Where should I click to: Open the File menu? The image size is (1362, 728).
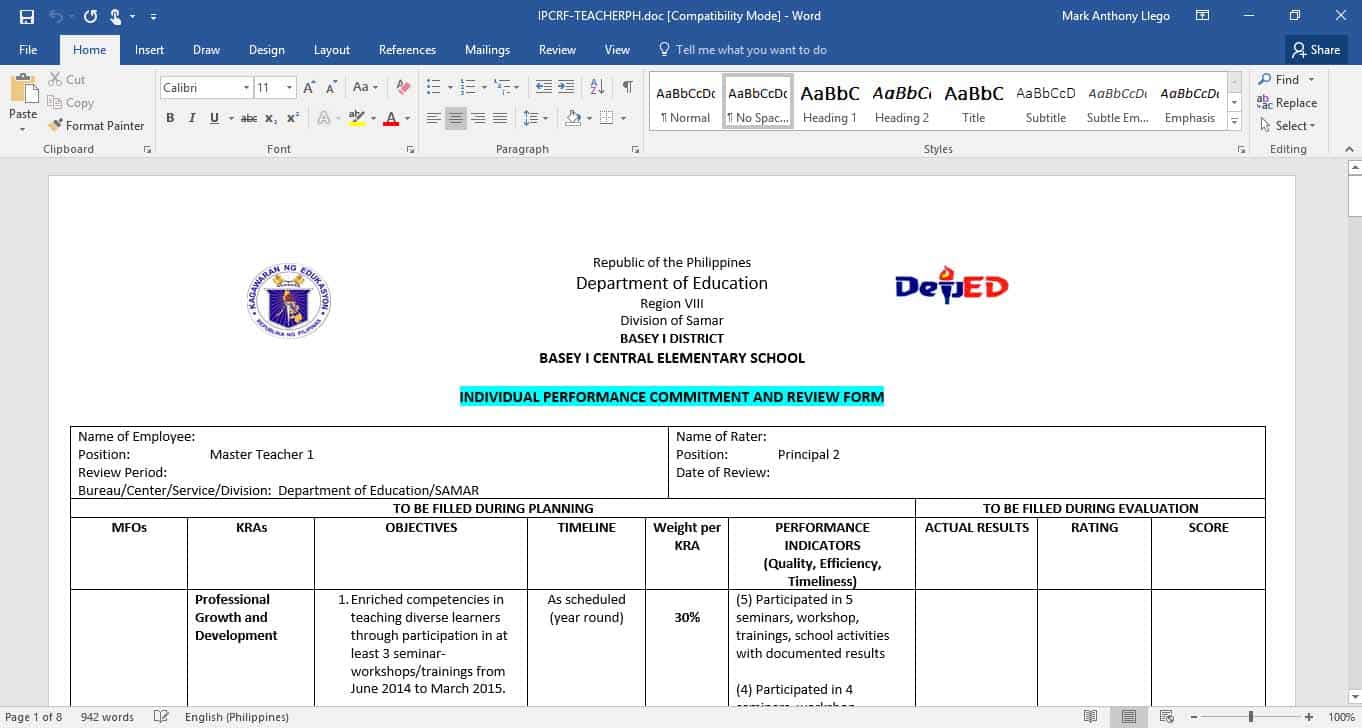coord(28,50)
